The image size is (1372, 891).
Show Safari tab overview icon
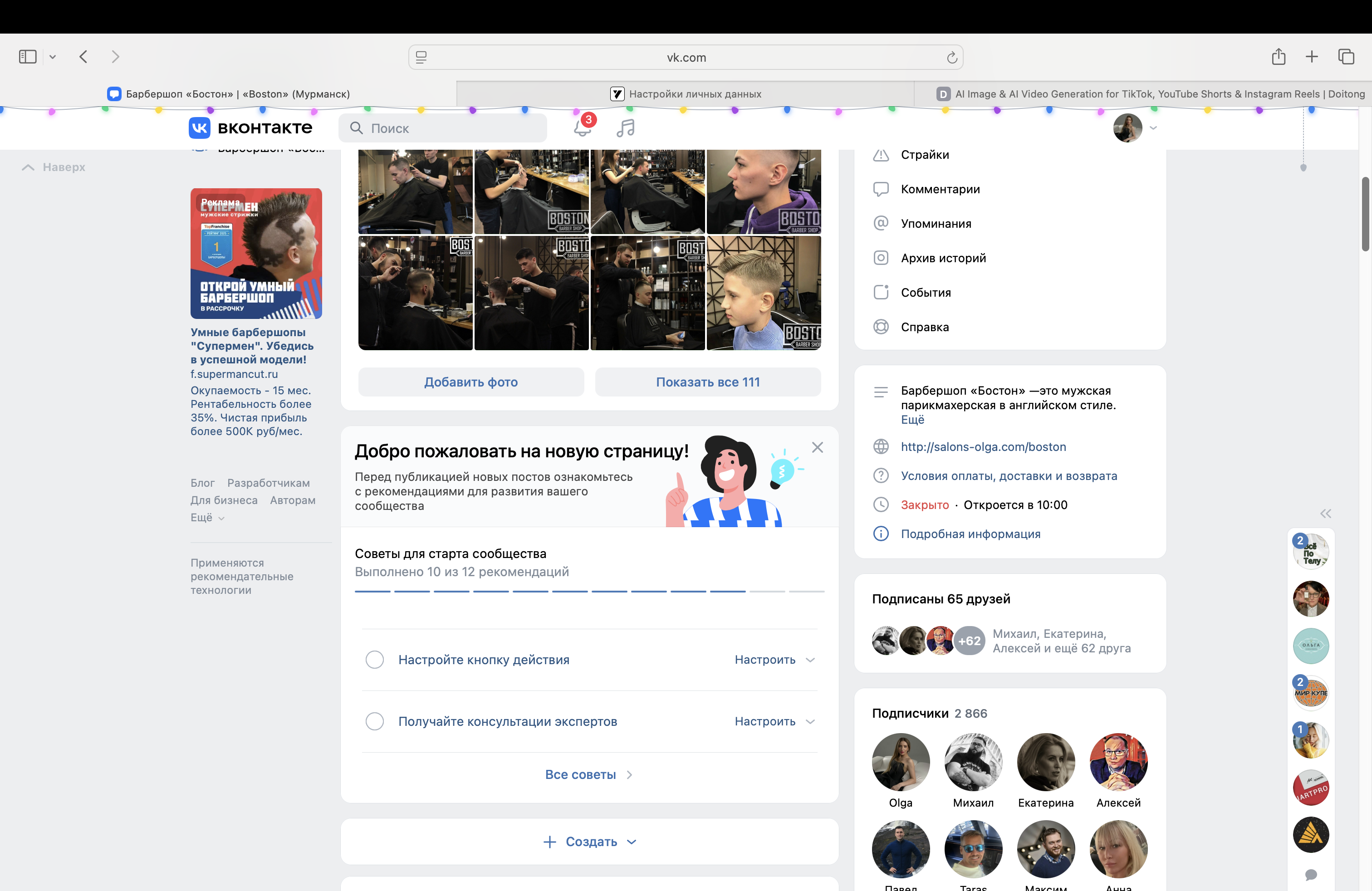[x=1346, y=56]
